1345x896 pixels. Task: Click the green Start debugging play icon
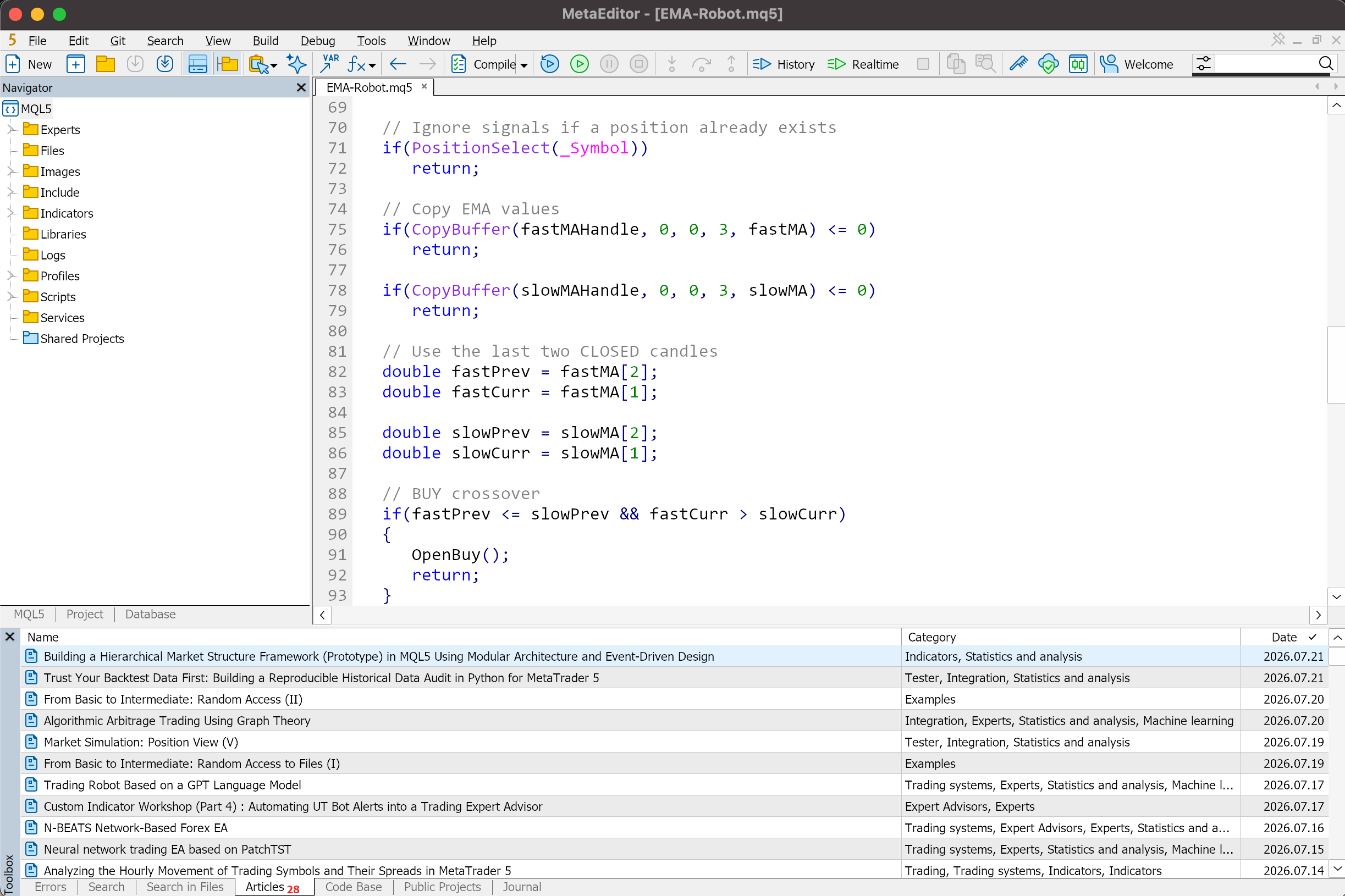pos(579,64)
